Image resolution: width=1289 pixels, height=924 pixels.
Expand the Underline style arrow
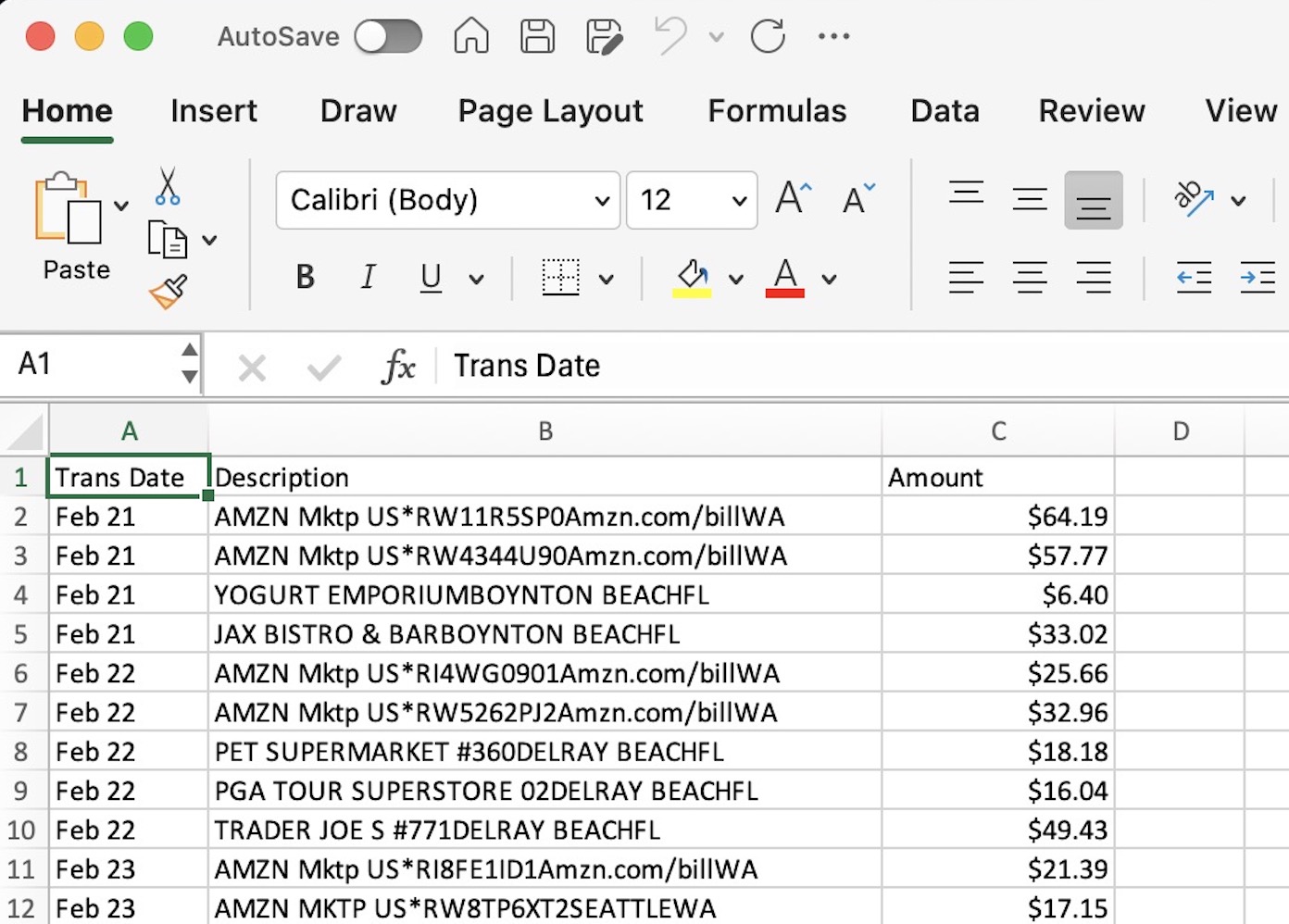point(476,279)
